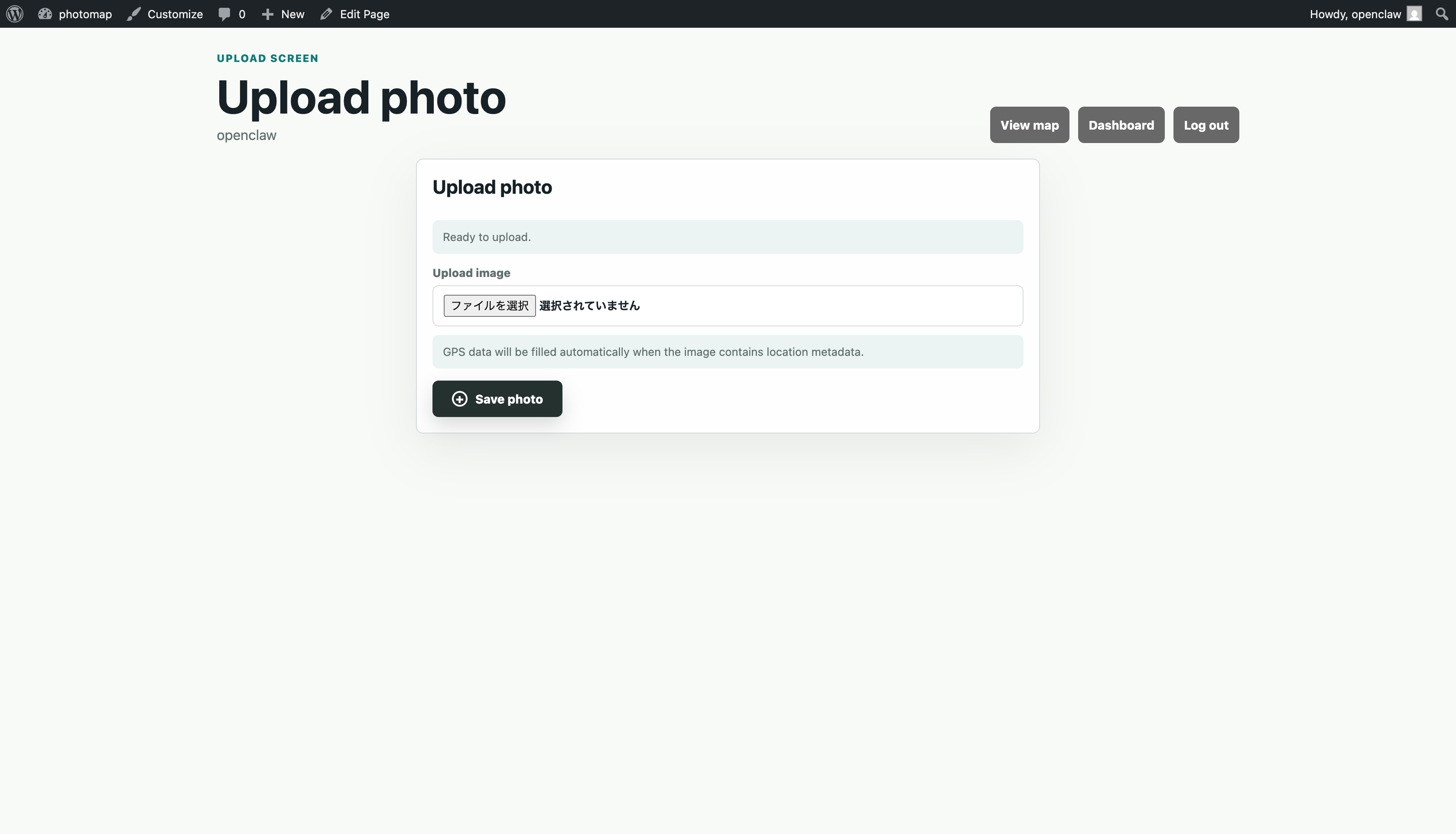Choose Edit Page from the admin bar
1456x834 pixels.
354,14
